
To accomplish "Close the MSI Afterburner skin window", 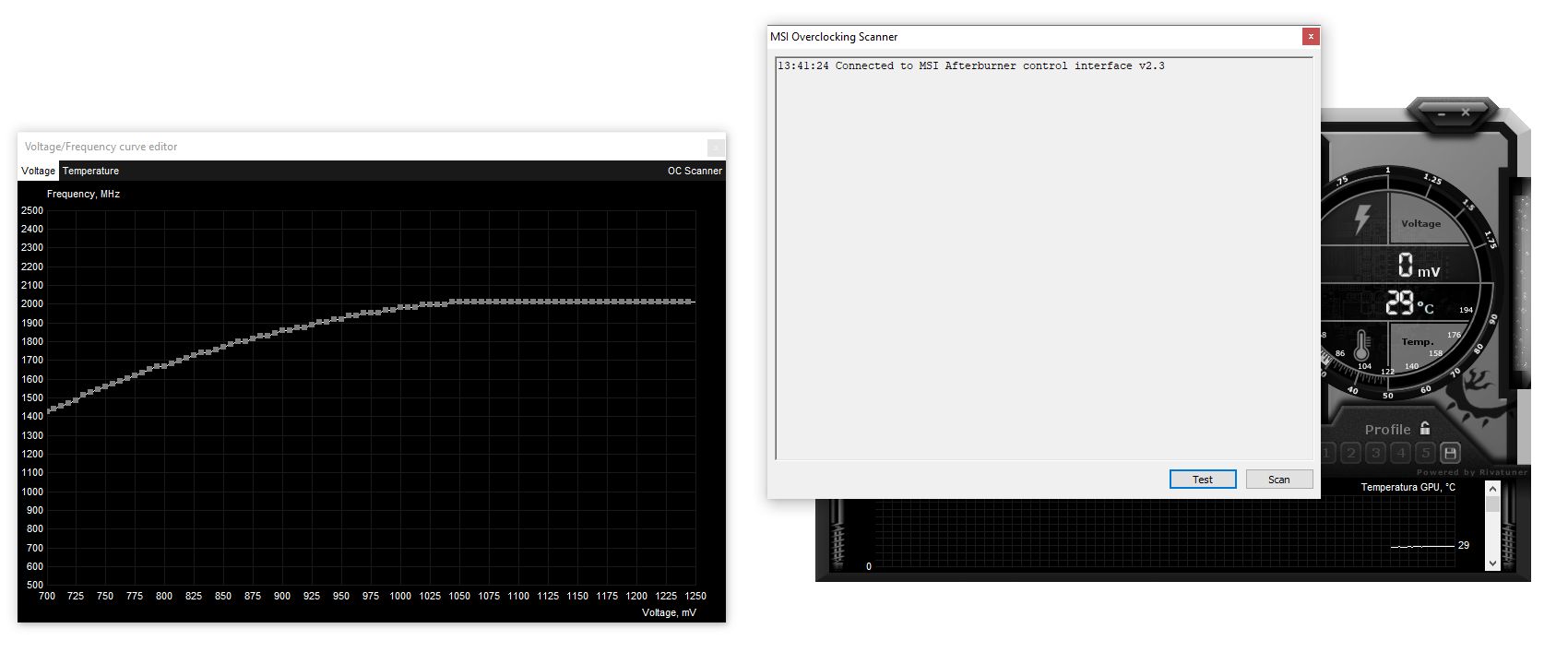I will [x=1466, y=113].
